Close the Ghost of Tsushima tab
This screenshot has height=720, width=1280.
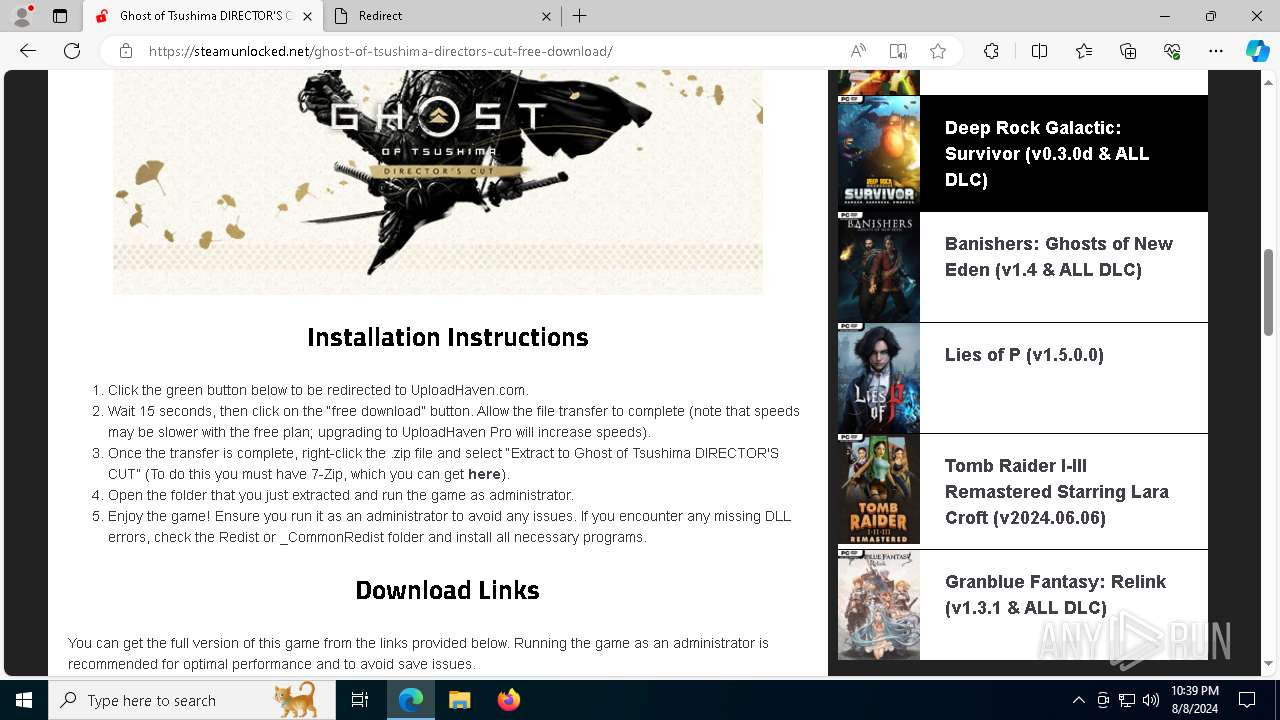coord(307,16)
